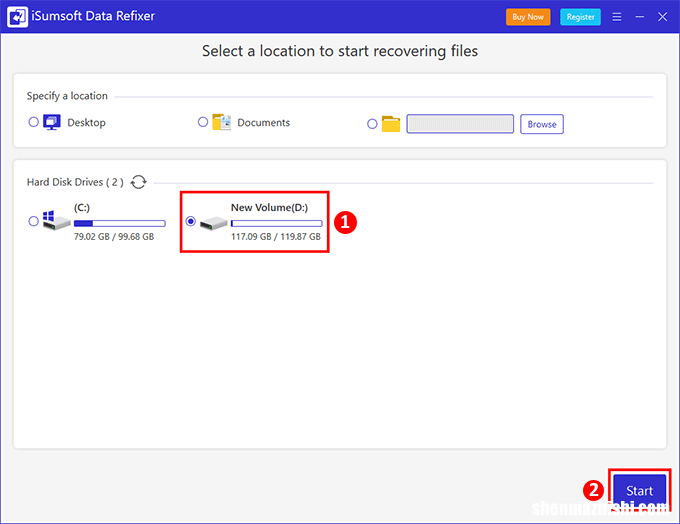Select the Documents radio button
The width and height of the screenshot is (680, 524).
pyautogui.click(x=203, y=122)
